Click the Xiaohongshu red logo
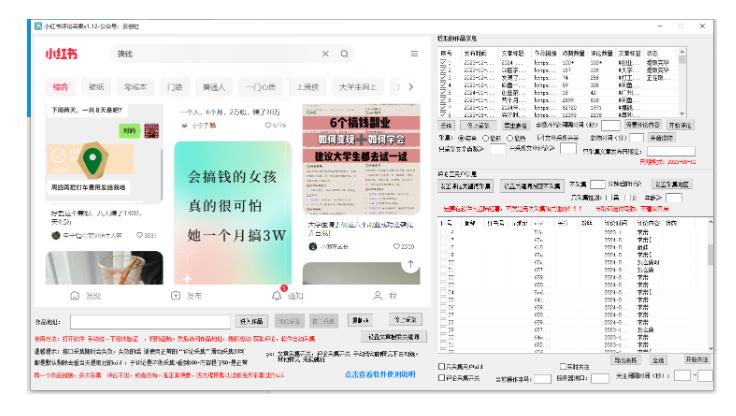This screenshot has height=416, width=736. [x=62, y=53]
